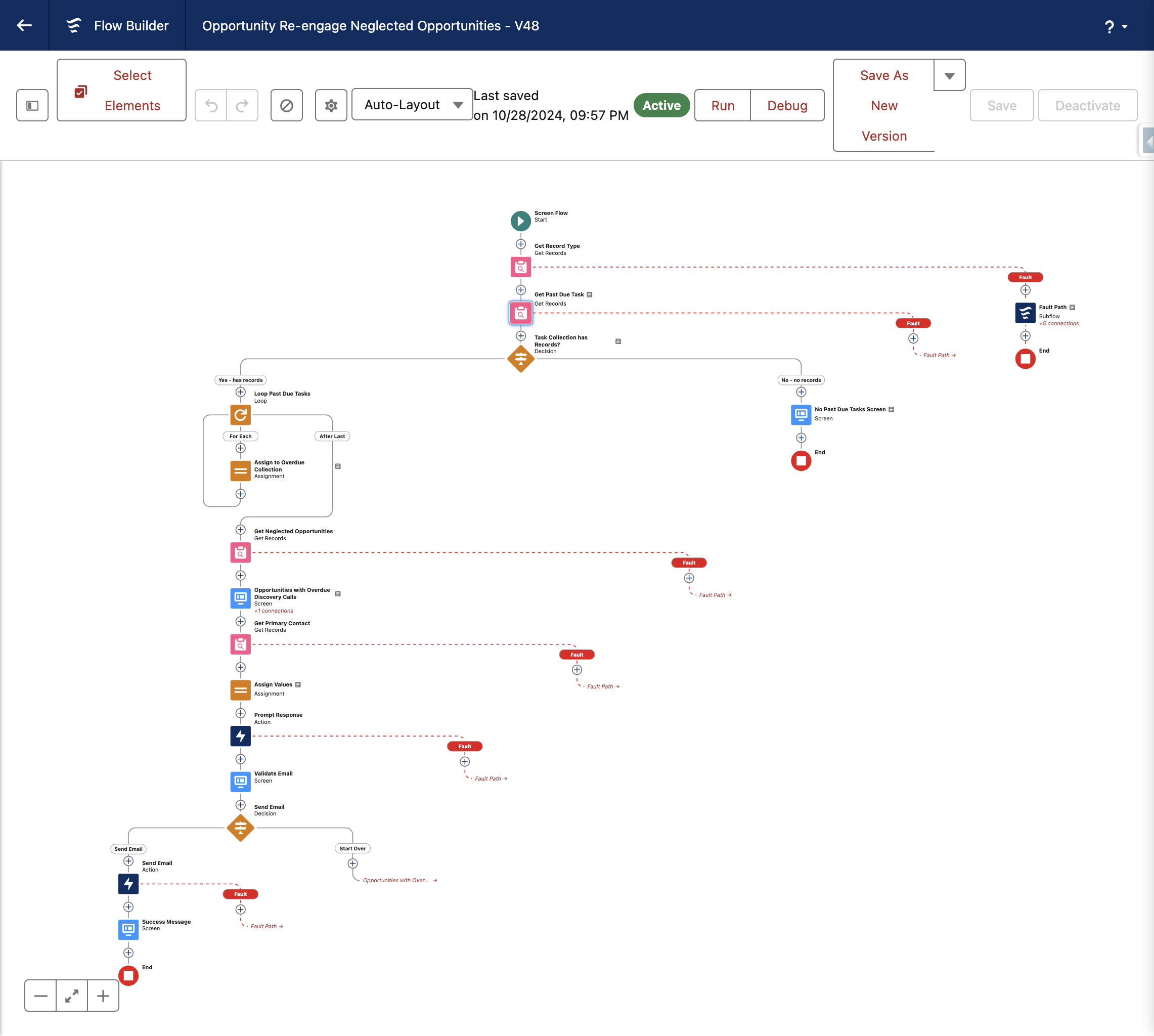Click Select Elements button
This screenshot has height=1036, width=1154.
coord(121,90)
